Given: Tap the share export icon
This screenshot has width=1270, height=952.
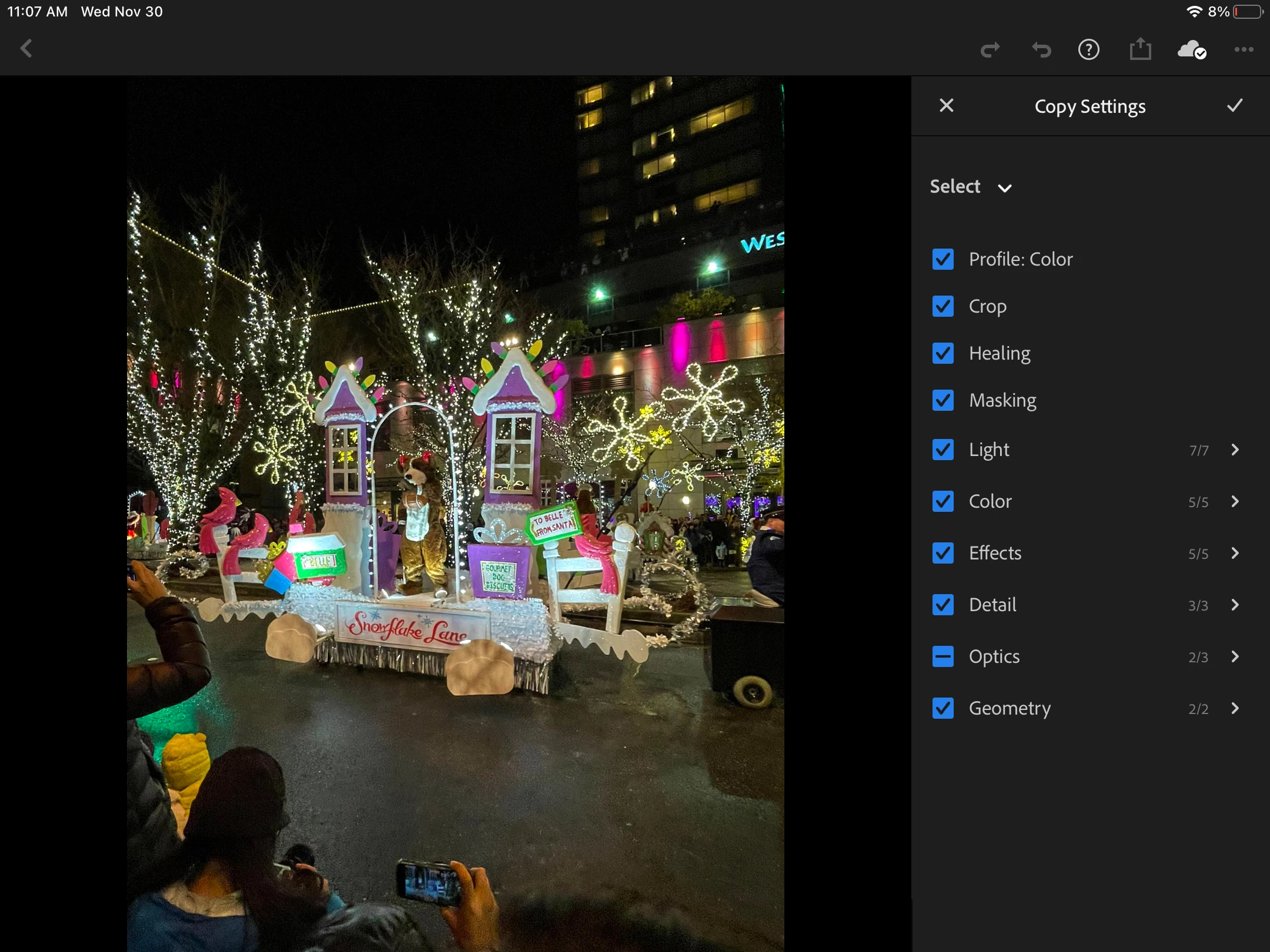Looking at the screenshot, I should (x=1139, y=49).
